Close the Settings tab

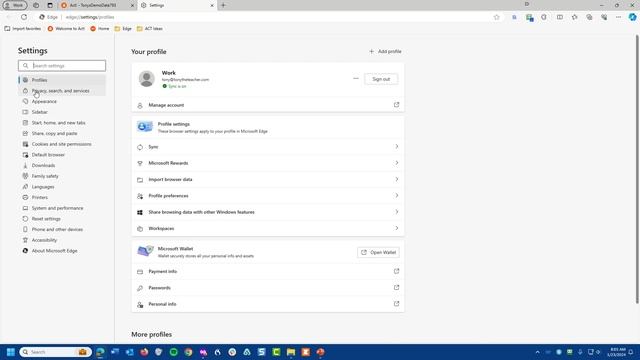coord(212,5)
